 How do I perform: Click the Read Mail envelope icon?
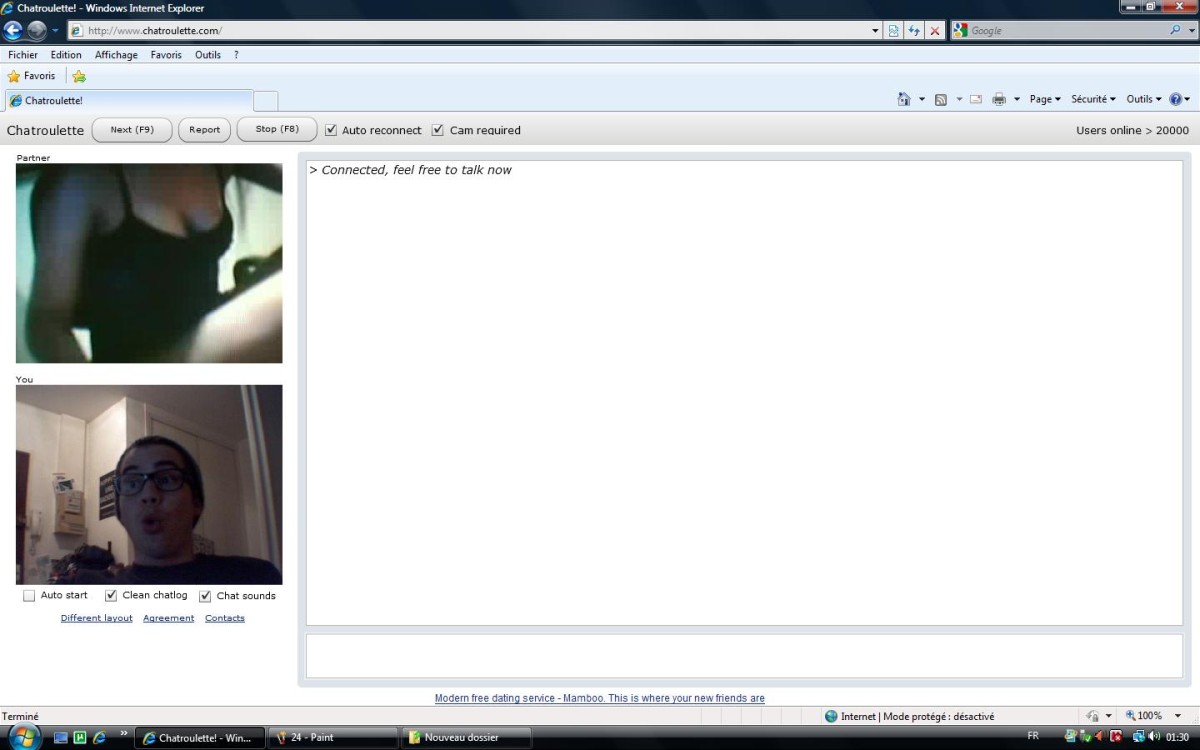point(975,99)
